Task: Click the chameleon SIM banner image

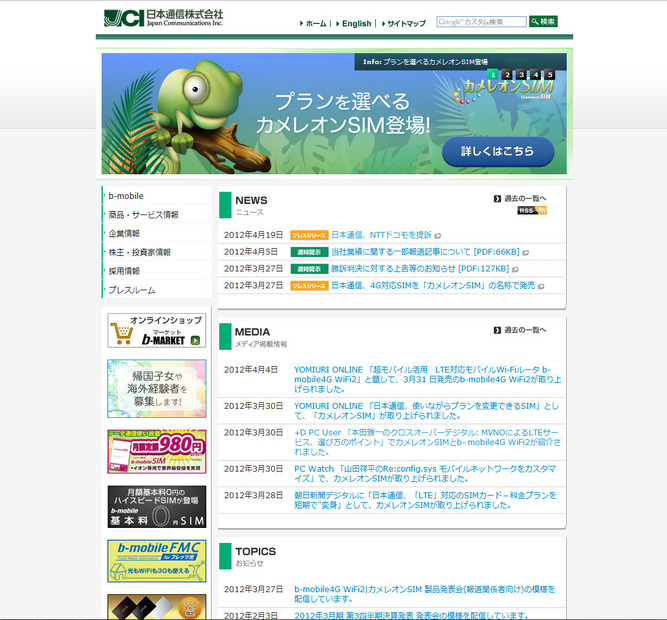Action: [334, 113]
